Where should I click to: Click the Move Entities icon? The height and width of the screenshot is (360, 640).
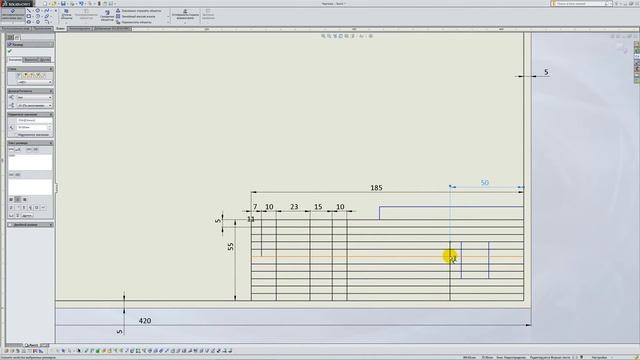118,22
